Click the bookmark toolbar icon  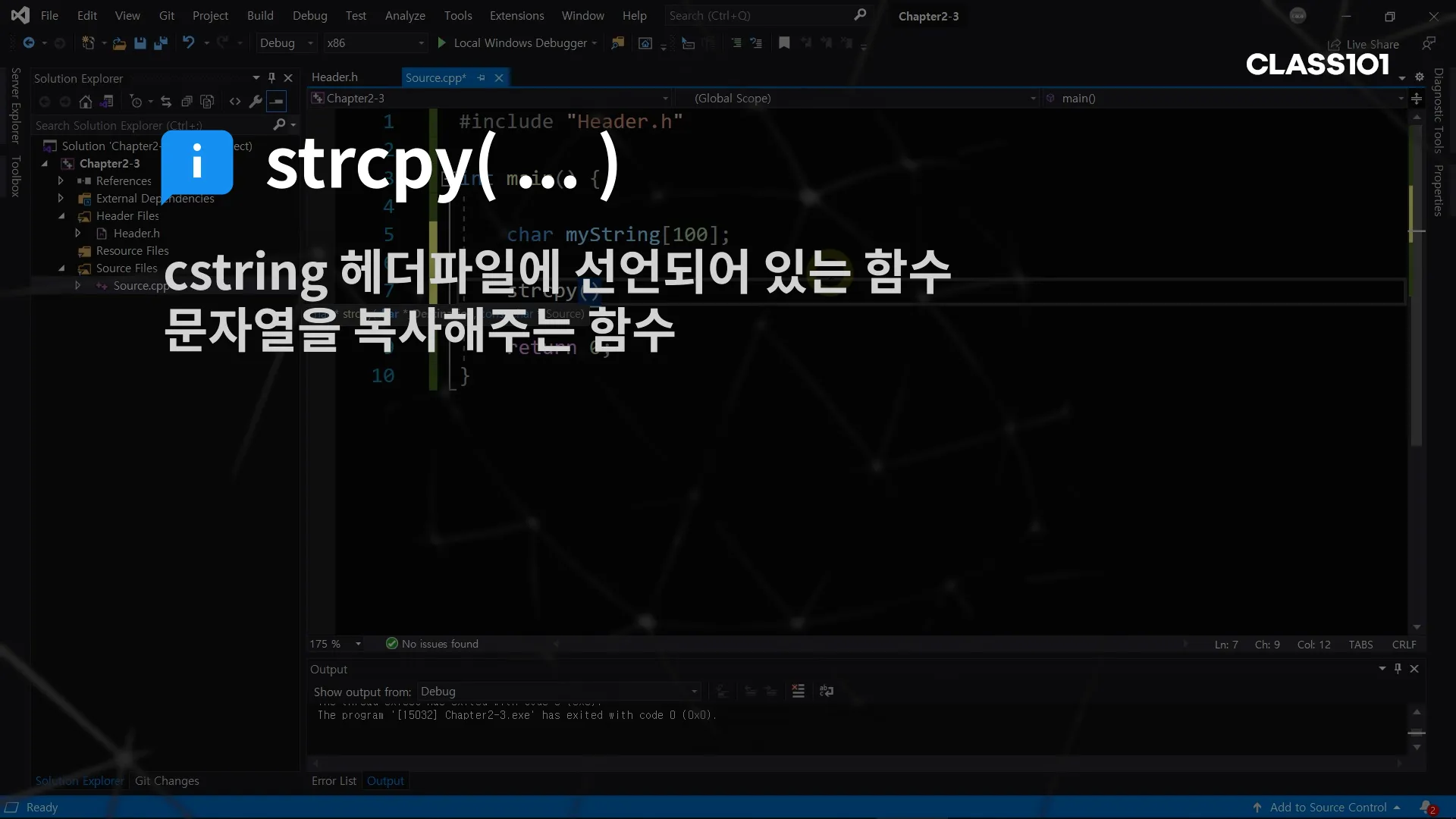point(784,43)
